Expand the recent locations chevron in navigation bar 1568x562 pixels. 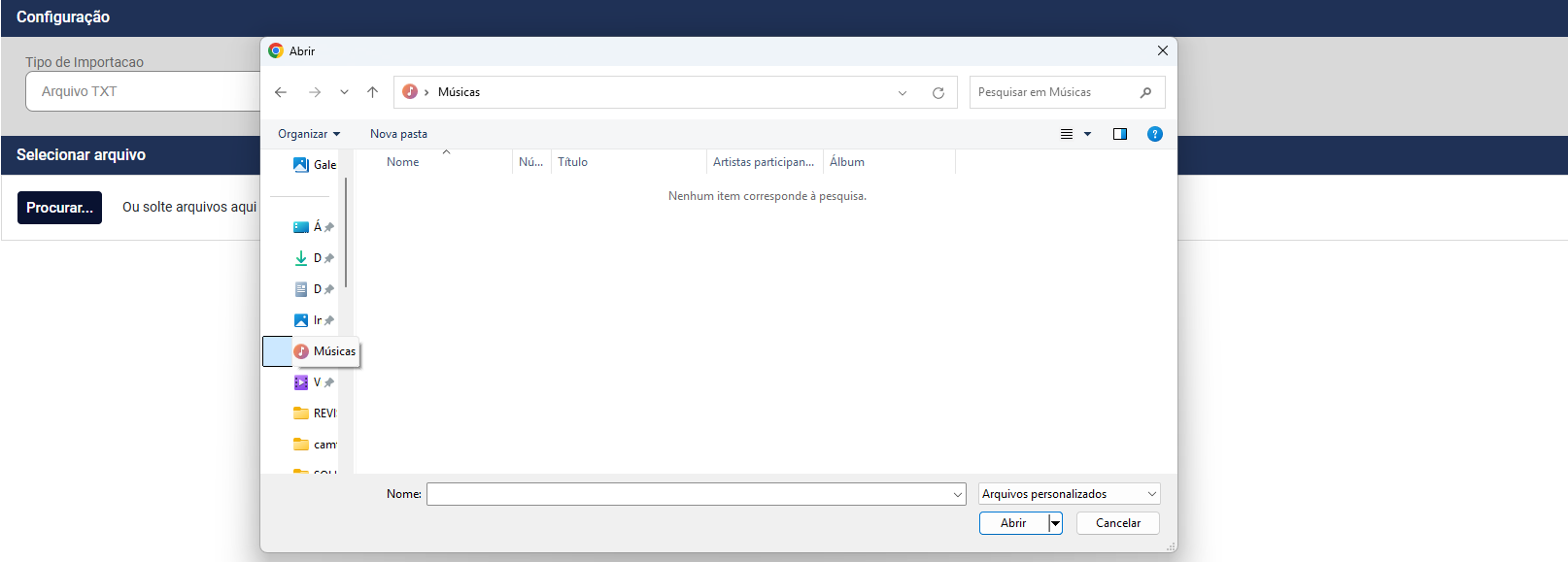coord(344,92)
